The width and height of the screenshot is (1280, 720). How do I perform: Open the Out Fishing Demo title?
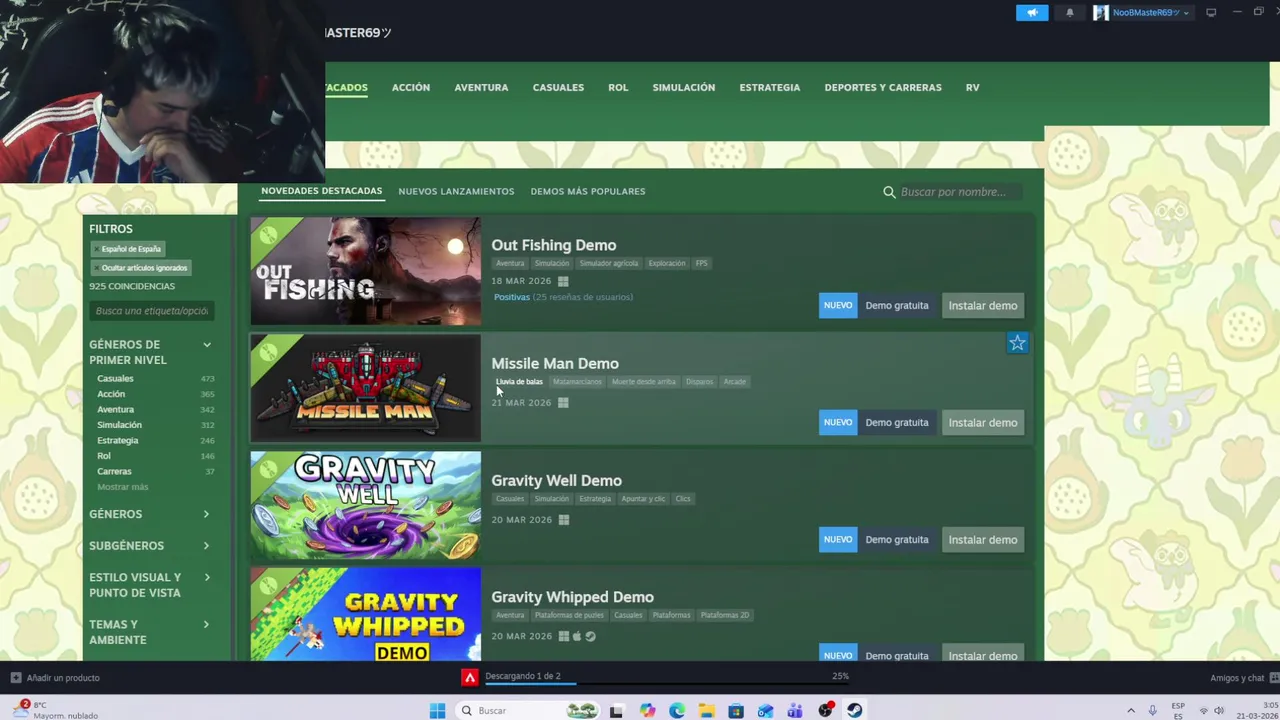click(x=553, y=246)
